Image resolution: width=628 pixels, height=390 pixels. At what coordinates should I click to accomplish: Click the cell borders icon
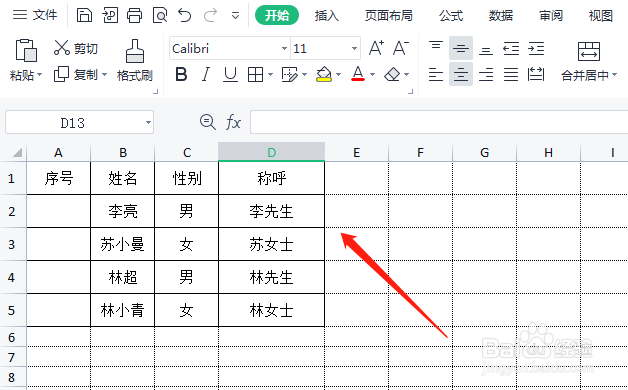pos(255,74)
